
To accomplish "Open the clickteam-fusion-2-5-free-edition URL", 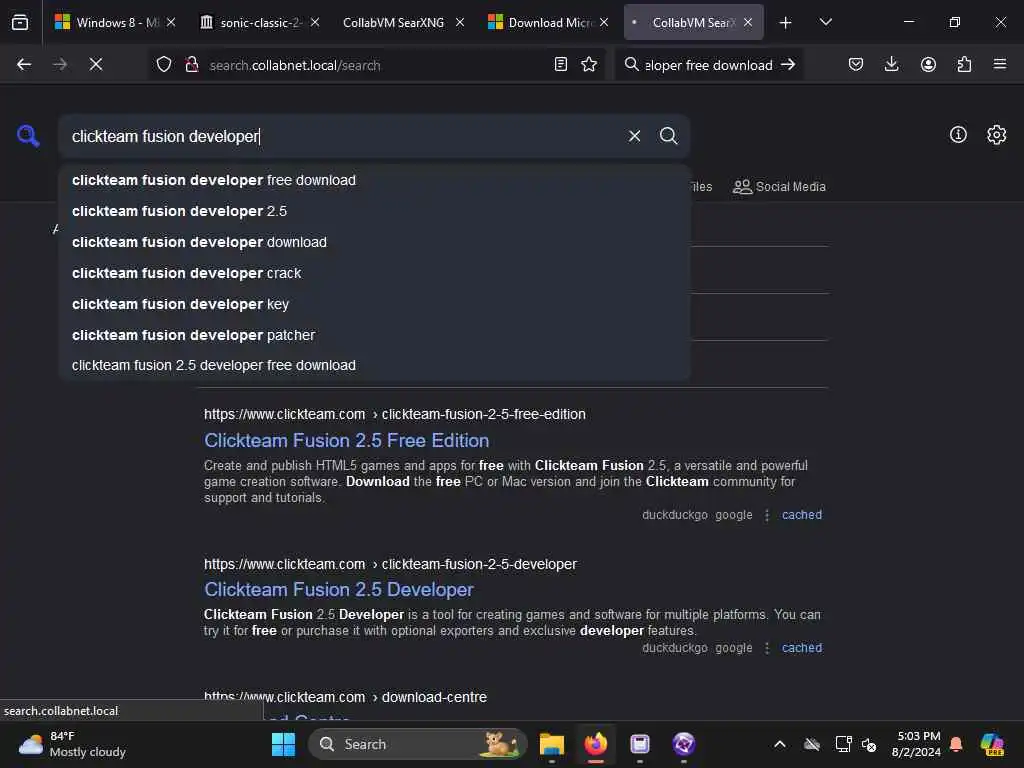I will click(394, 414).
